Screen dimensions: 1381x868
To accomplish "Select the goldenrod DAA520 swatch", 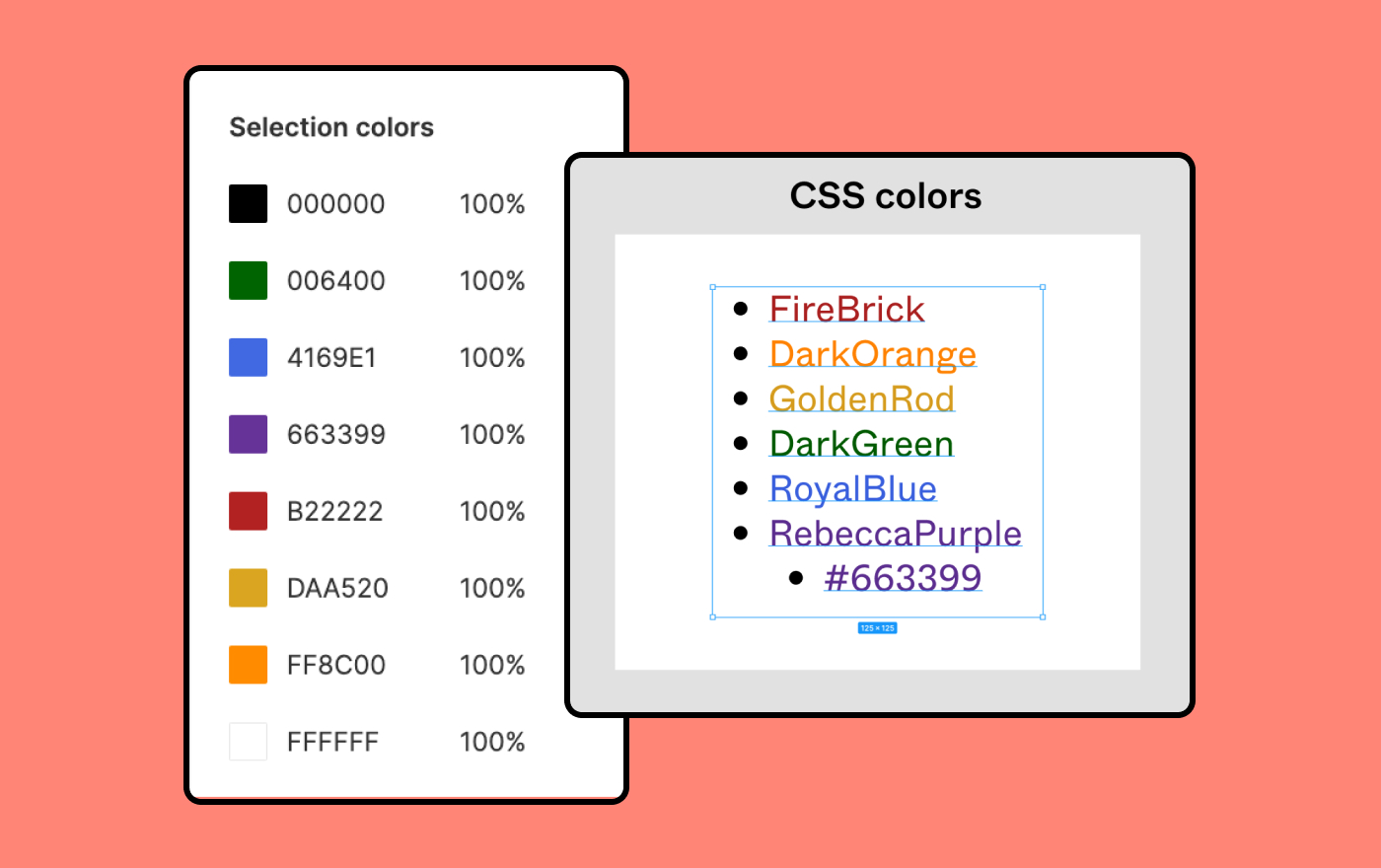I will [249, 588].
